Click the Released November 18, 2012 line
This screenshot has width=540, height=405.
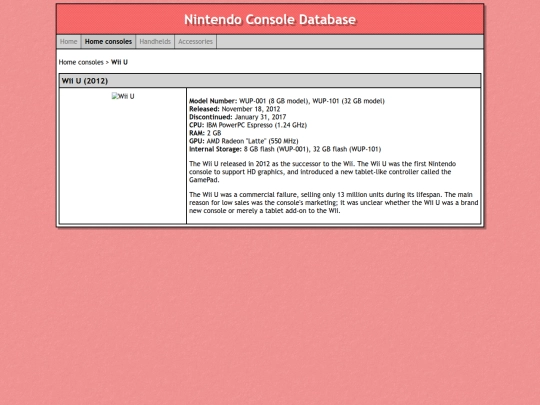(x=235, y=109)
